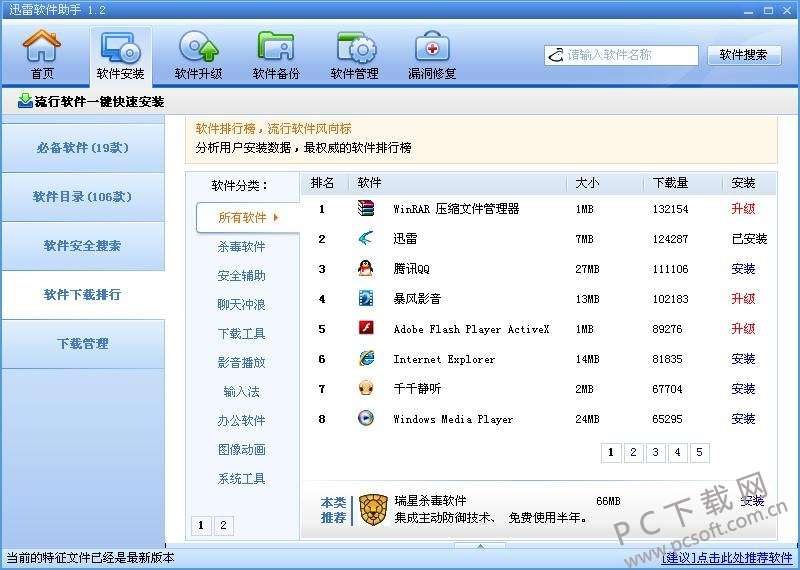Viewport: 800px width, 570px height.
Task: Click the 已安装 status for 迅雷
Action: point(749,239)
